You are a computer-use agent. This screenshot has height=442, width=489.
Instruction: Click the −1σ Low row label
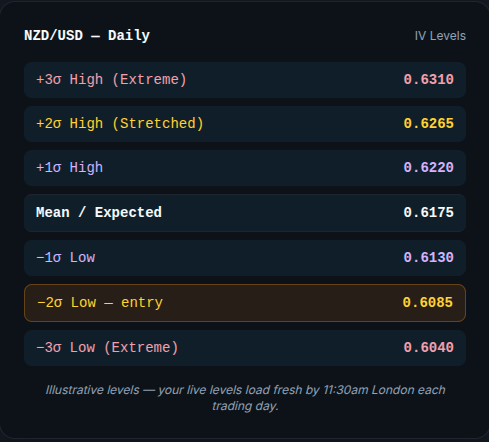pos(65,258)
